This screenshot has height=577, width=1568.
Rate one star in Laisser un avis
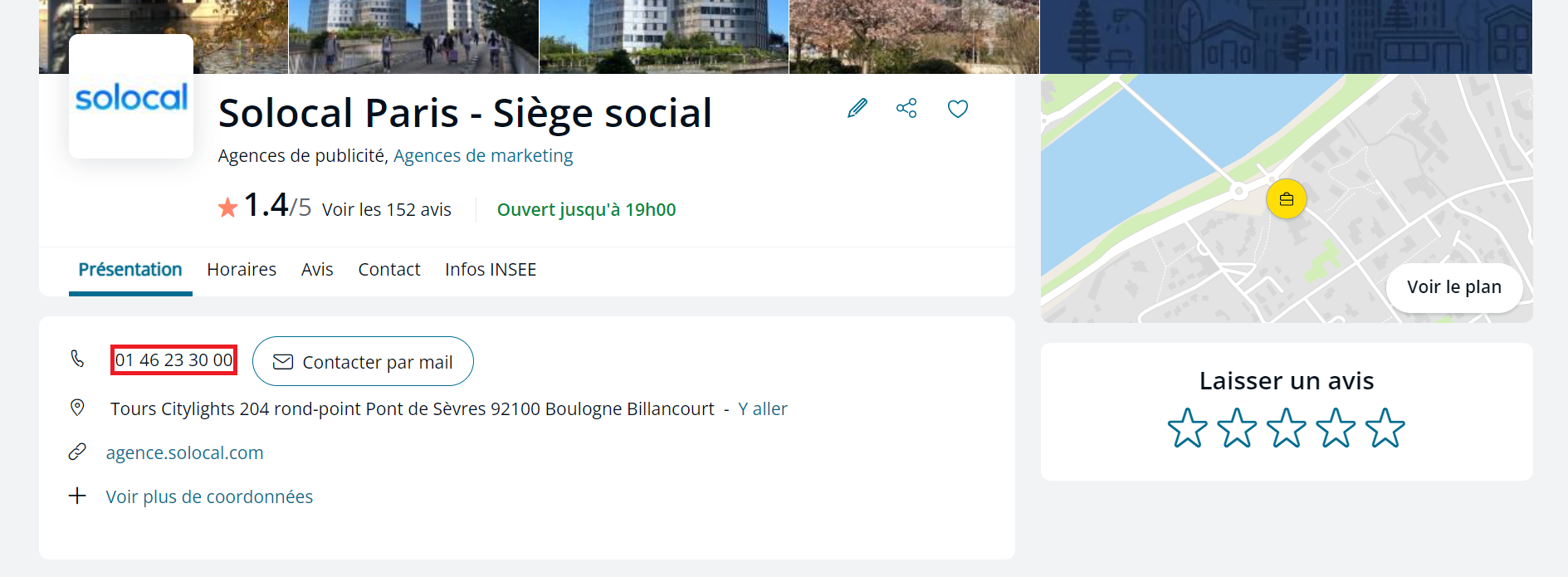click(x=1188, y=428)
